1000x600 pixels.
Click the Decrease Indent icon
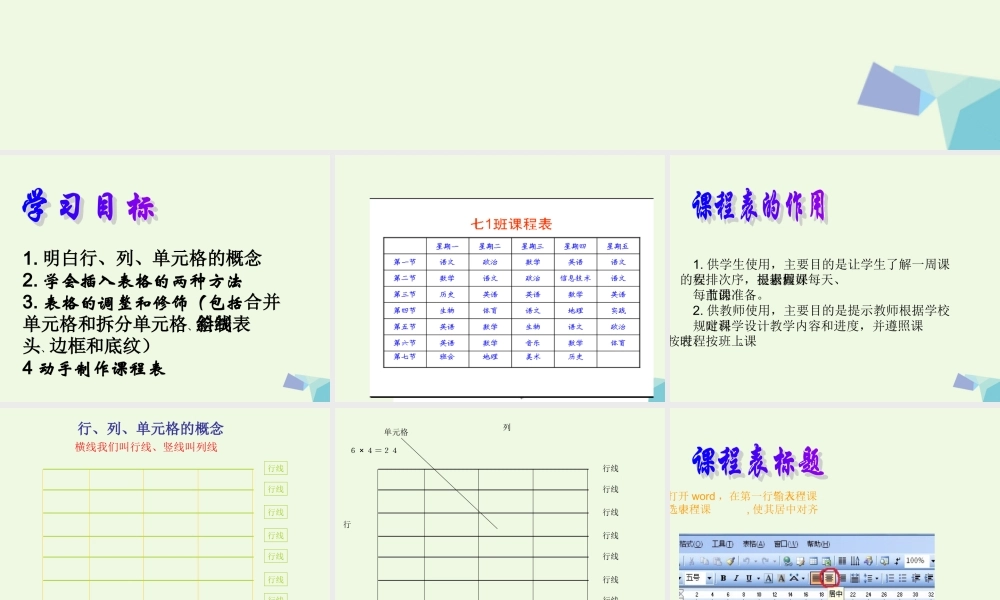[x=916, y=578]
